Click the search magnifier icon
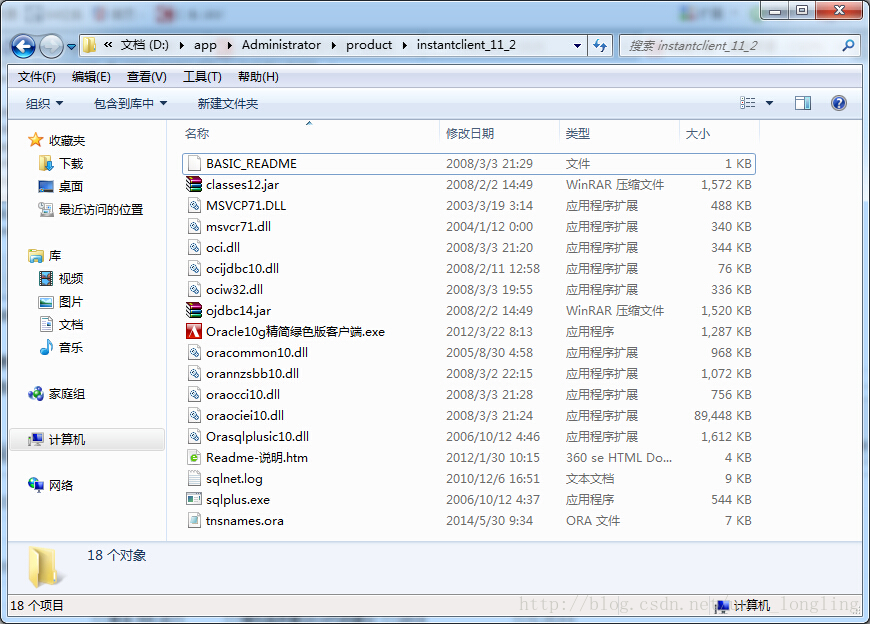Viewport: 870px width, 624px height. (x=848, y=45)
